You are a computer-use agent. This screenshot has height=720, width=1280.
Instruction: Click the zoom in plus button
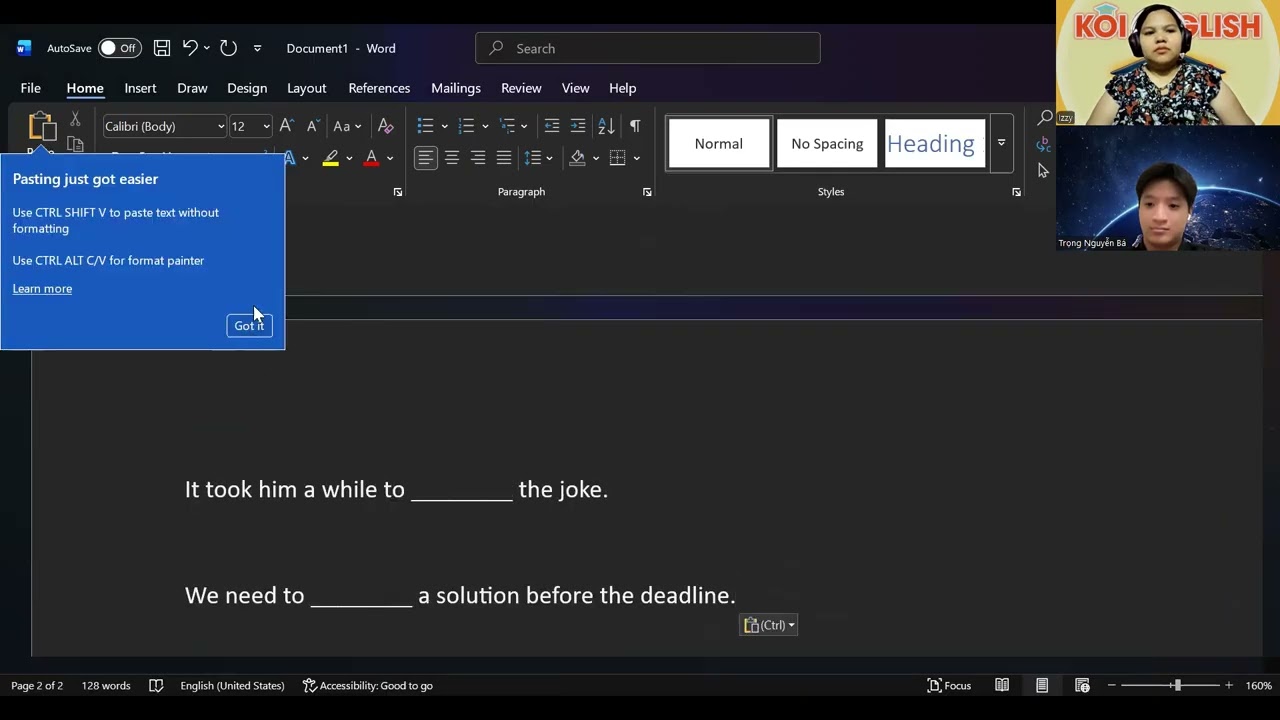pyautogui.click(x=1229, y=685)
